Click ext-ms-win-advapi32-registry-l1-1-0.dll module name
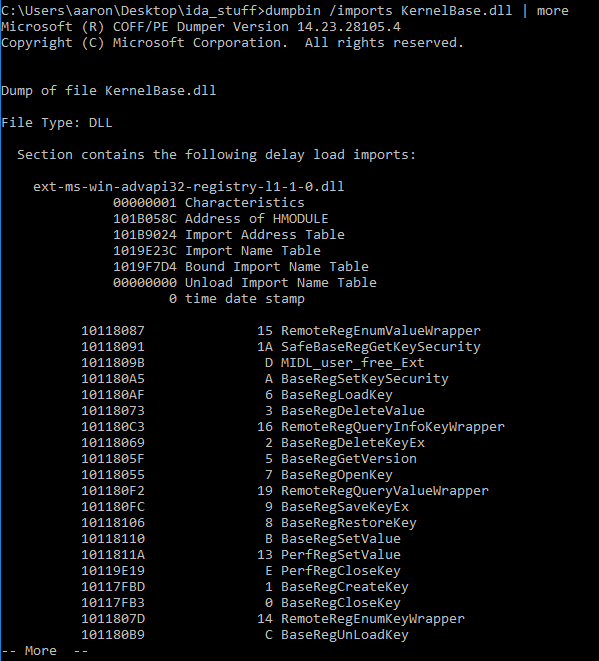The height and width of the screenshot is (661, 599). 189,187
